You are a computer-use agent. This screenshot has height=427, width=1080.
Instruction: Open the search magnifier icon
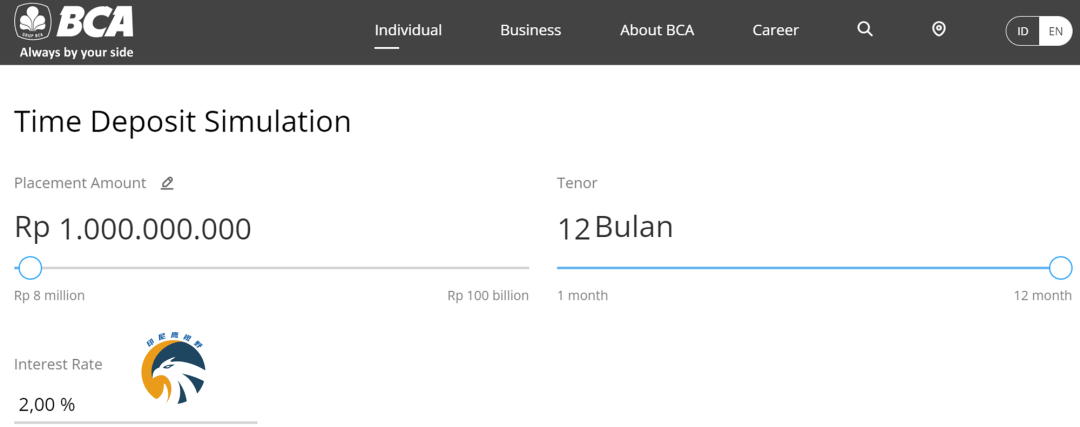[865, 30]
